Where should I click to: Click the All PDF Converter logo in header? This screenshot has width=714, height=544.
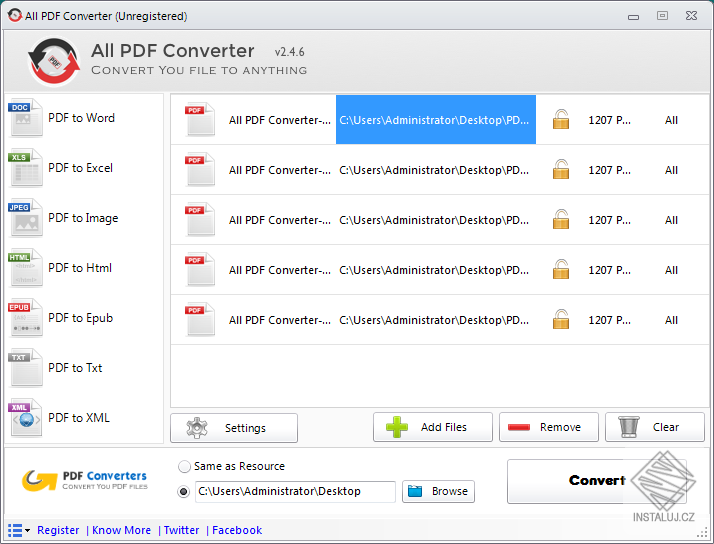pyautogui.click(x=54, y=61)
